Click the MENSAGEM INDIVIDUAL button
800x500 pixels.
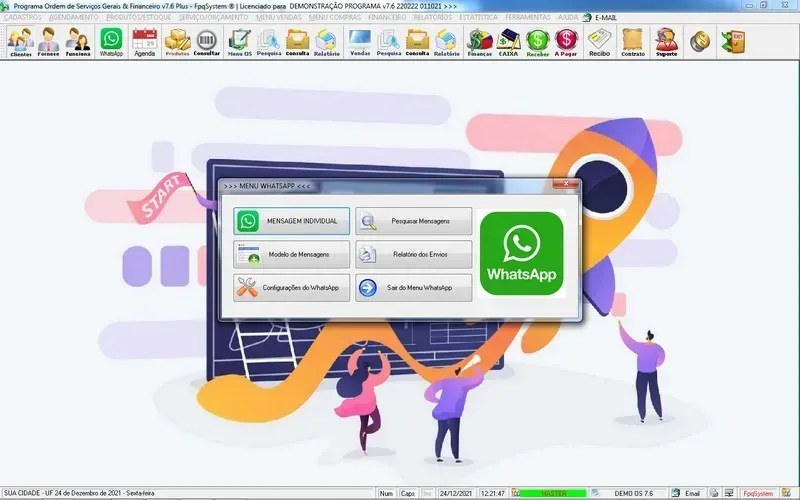click(292, 221)
